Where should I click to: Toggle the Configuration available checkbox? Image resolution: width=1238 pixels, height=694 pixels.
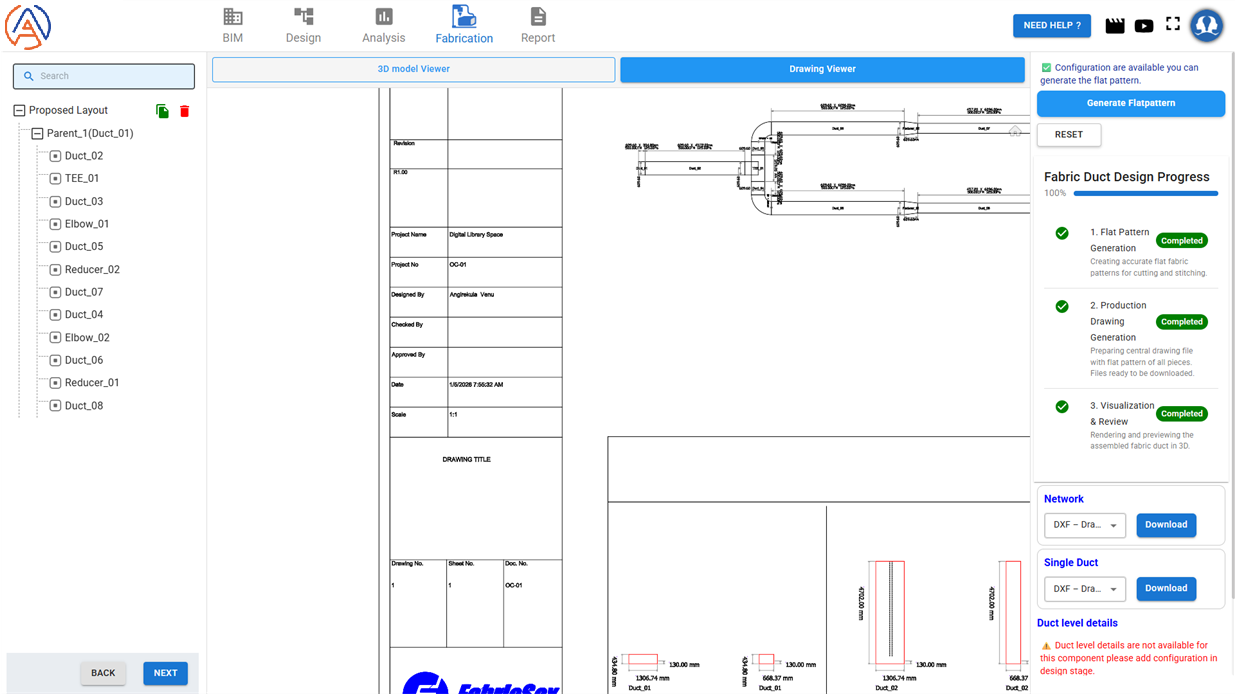tap(1046, 68)
